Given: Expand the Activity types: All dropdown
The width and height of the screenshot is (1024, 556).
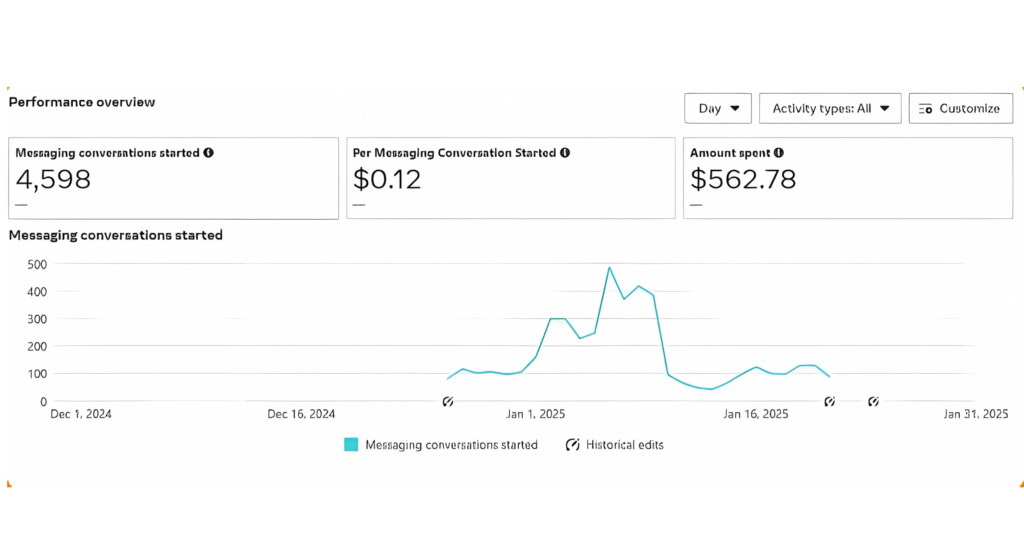Looking at the screenshot, I should click(x=830, y=108).
